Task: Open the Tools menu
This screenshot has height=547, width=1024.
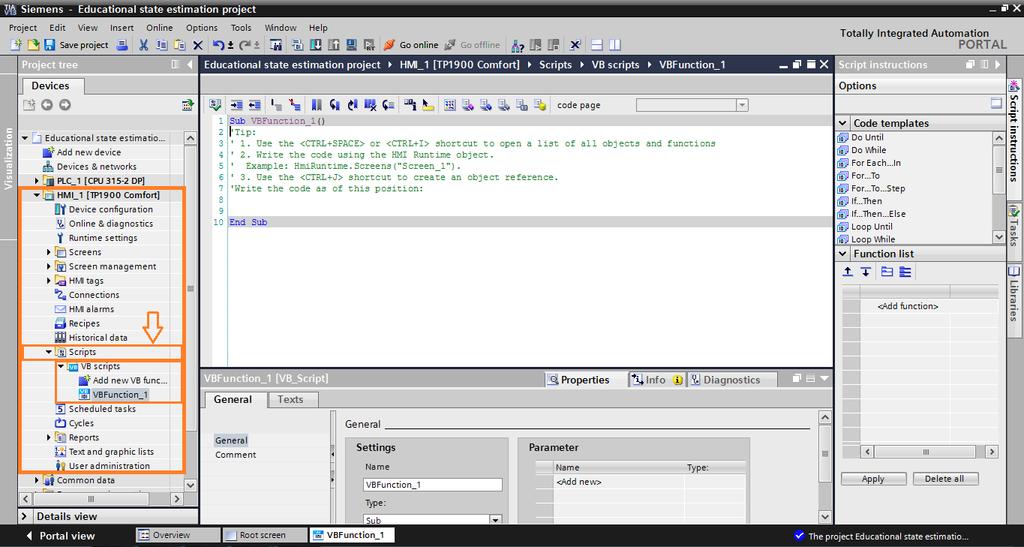Action: 241,27
